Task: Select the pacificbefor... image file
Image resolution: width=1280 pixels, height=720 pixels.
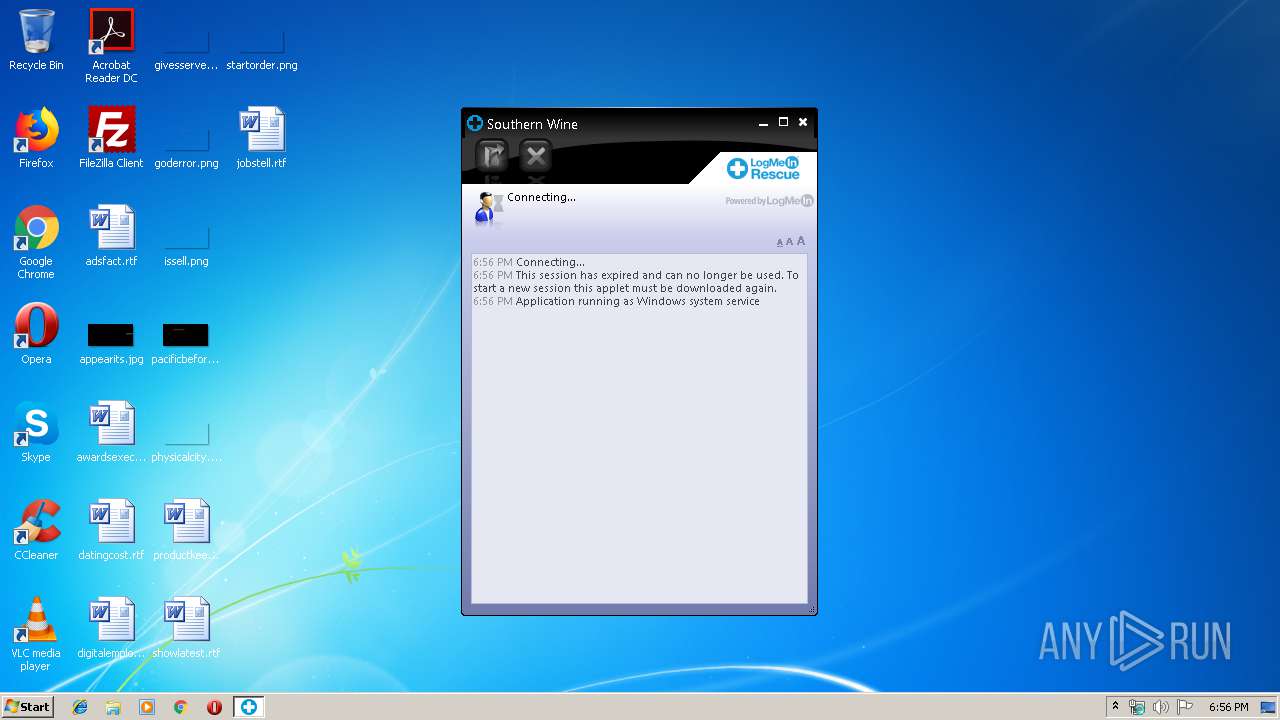Action: pyautogui.click(x=186, y=344)
